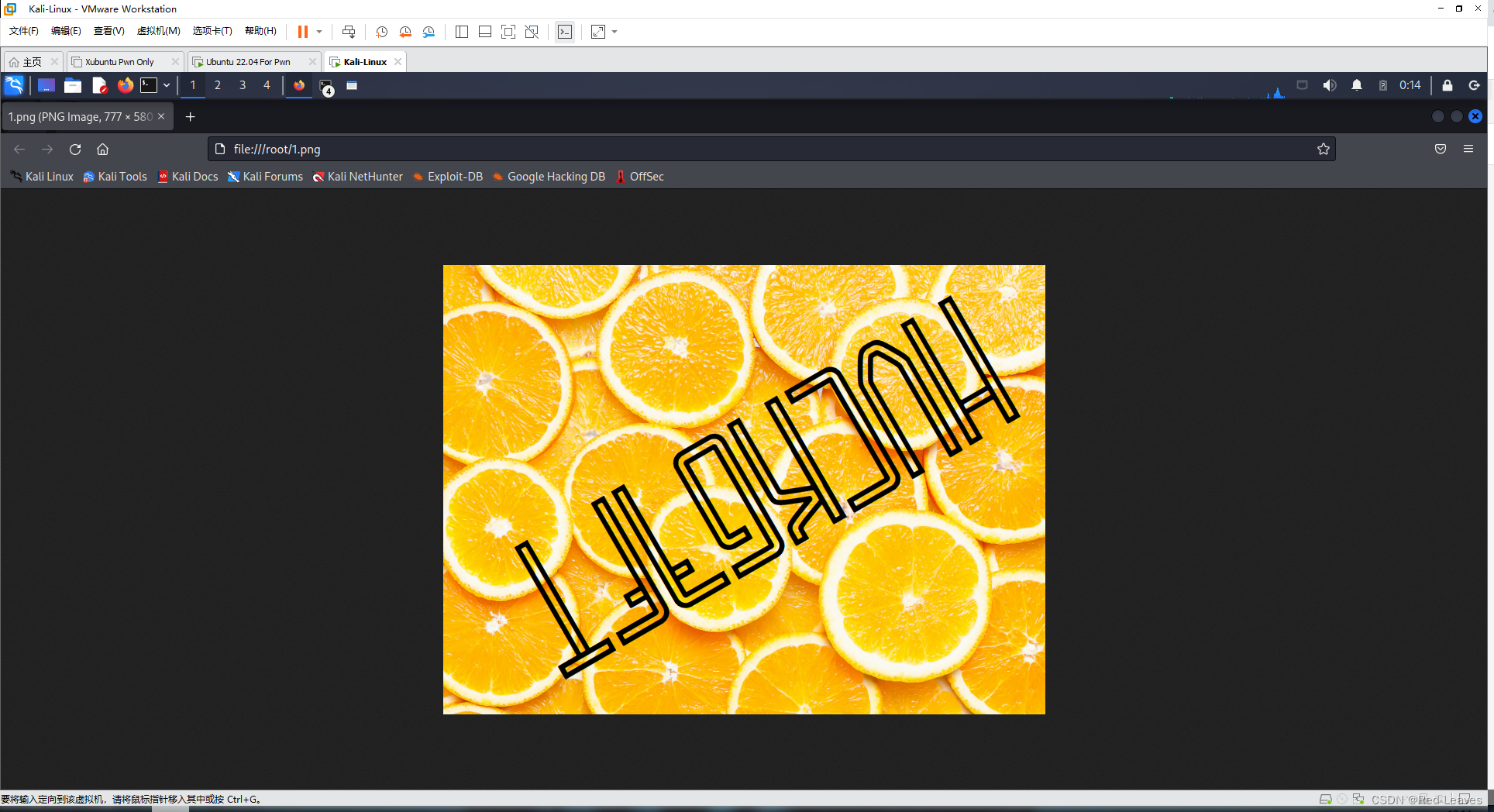Viewport: 1494px width, 812px height.
Task: Open the Kali Linux bookmark
Action: [x=42, y=177]
